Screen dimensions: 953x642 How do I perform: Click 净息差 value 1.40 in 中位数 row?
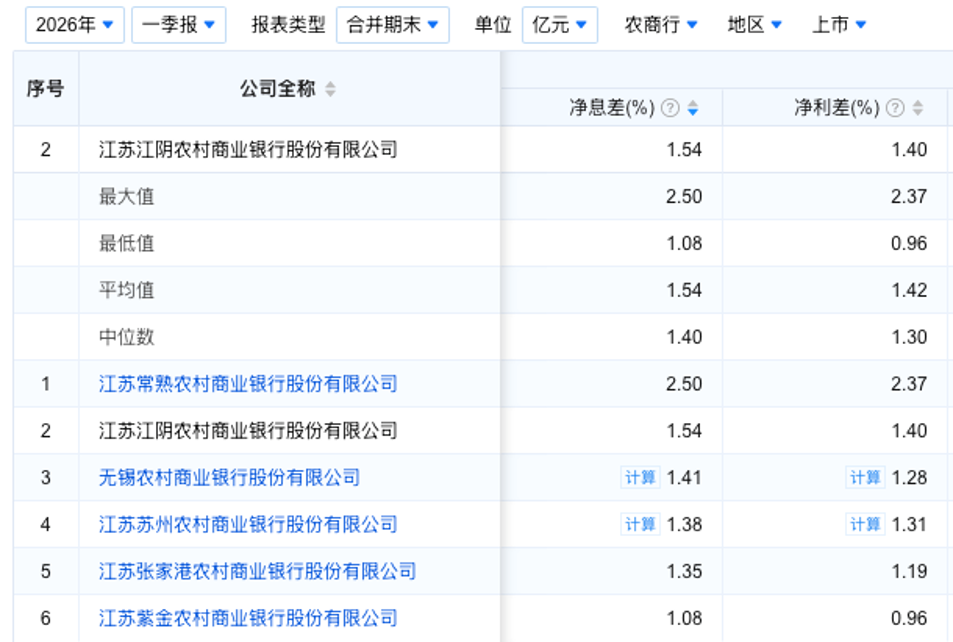tap(684, 337)
